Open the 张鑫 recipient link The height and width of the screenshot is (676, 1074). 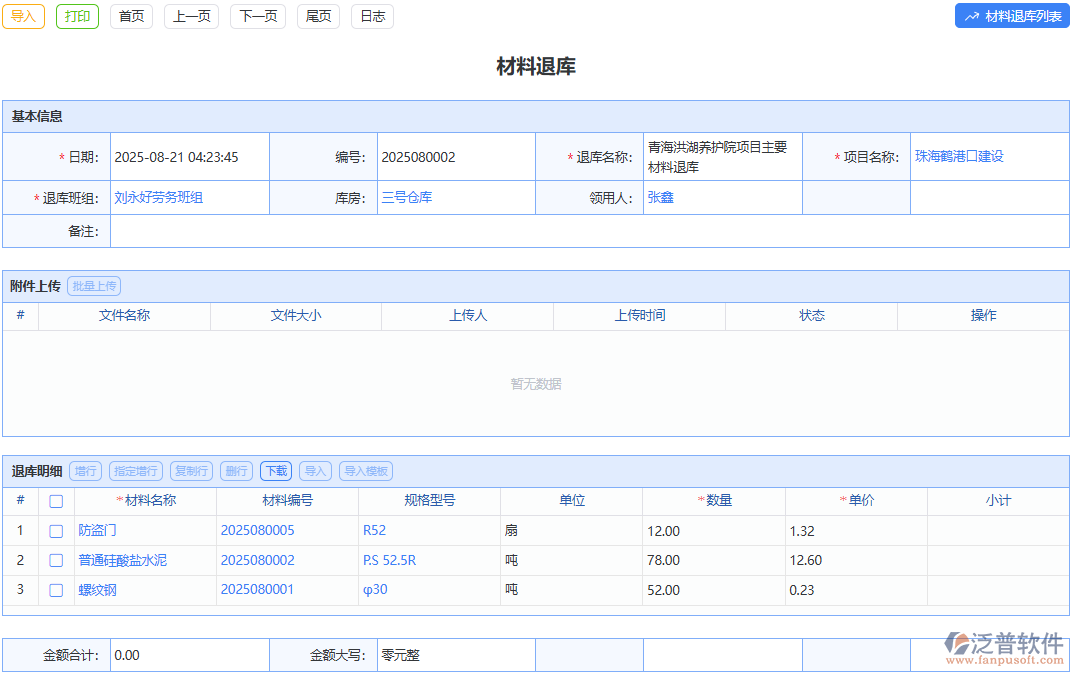[x=661, y=198]
